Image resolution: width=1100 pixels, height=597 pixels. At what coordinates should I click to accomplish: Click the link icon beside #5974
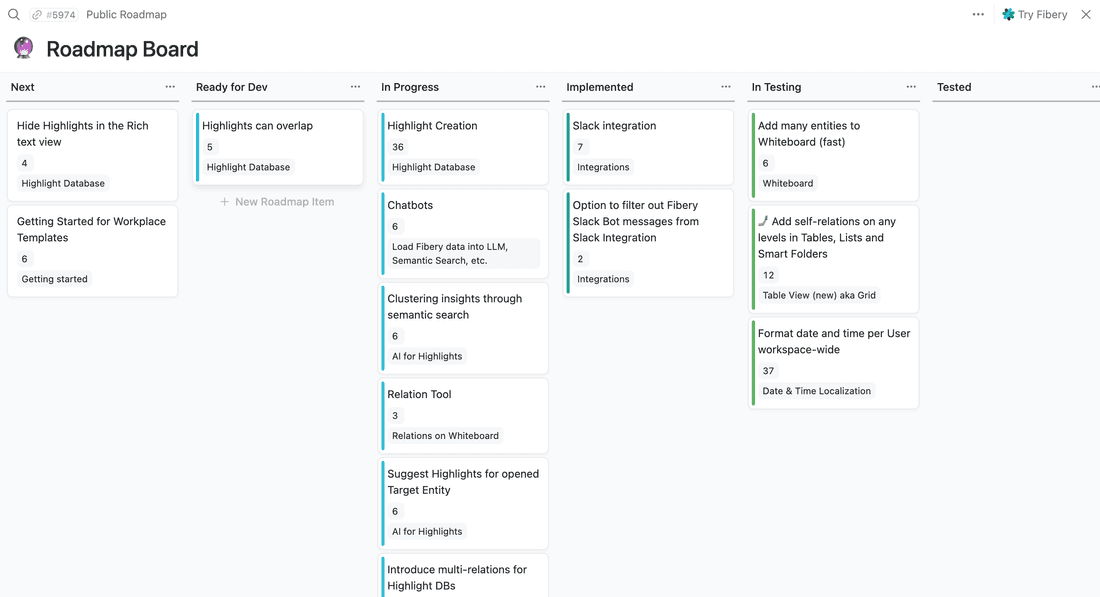(x=36, y=14)
